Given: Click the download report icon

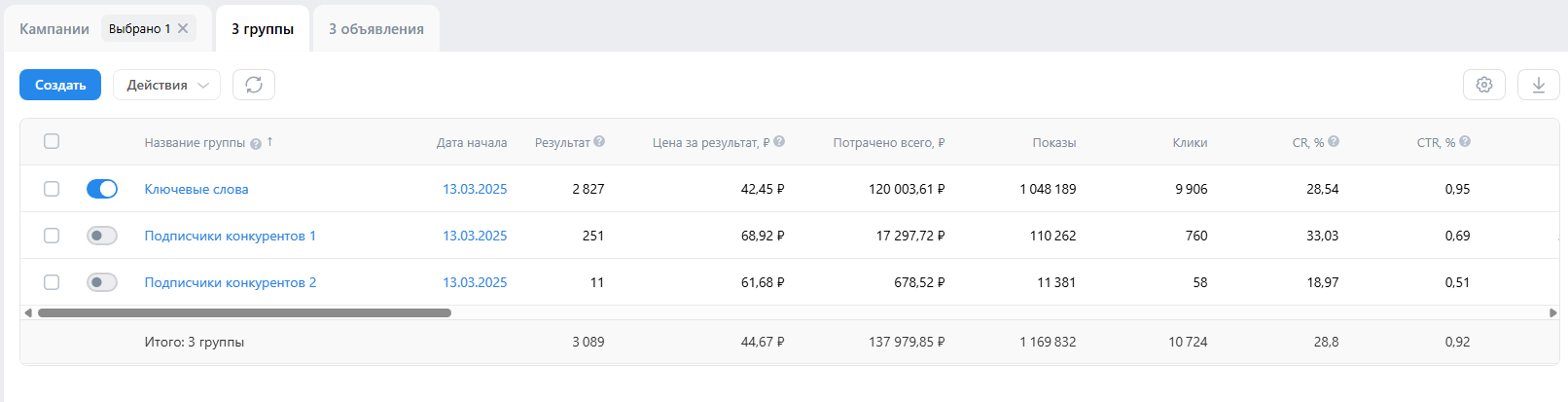Looking at the screenshot, I should click(1538, 85).
